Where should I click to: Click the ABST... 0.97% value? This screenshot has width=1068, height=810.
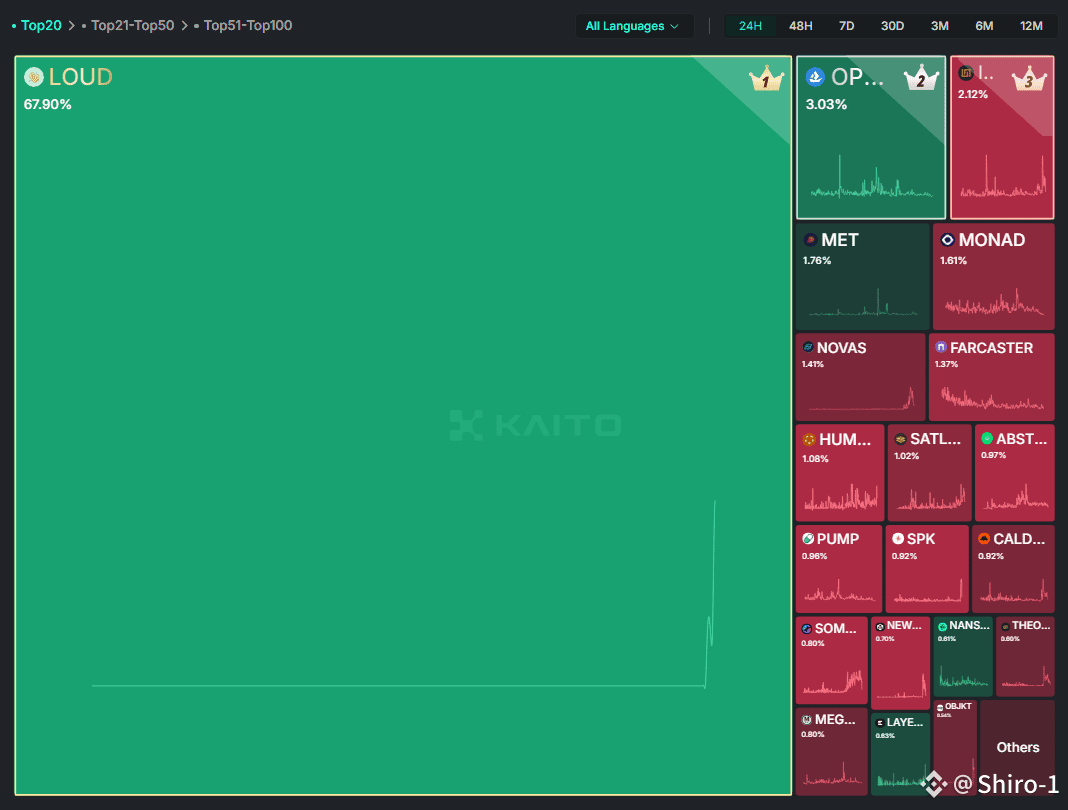(x=993, y=455)
